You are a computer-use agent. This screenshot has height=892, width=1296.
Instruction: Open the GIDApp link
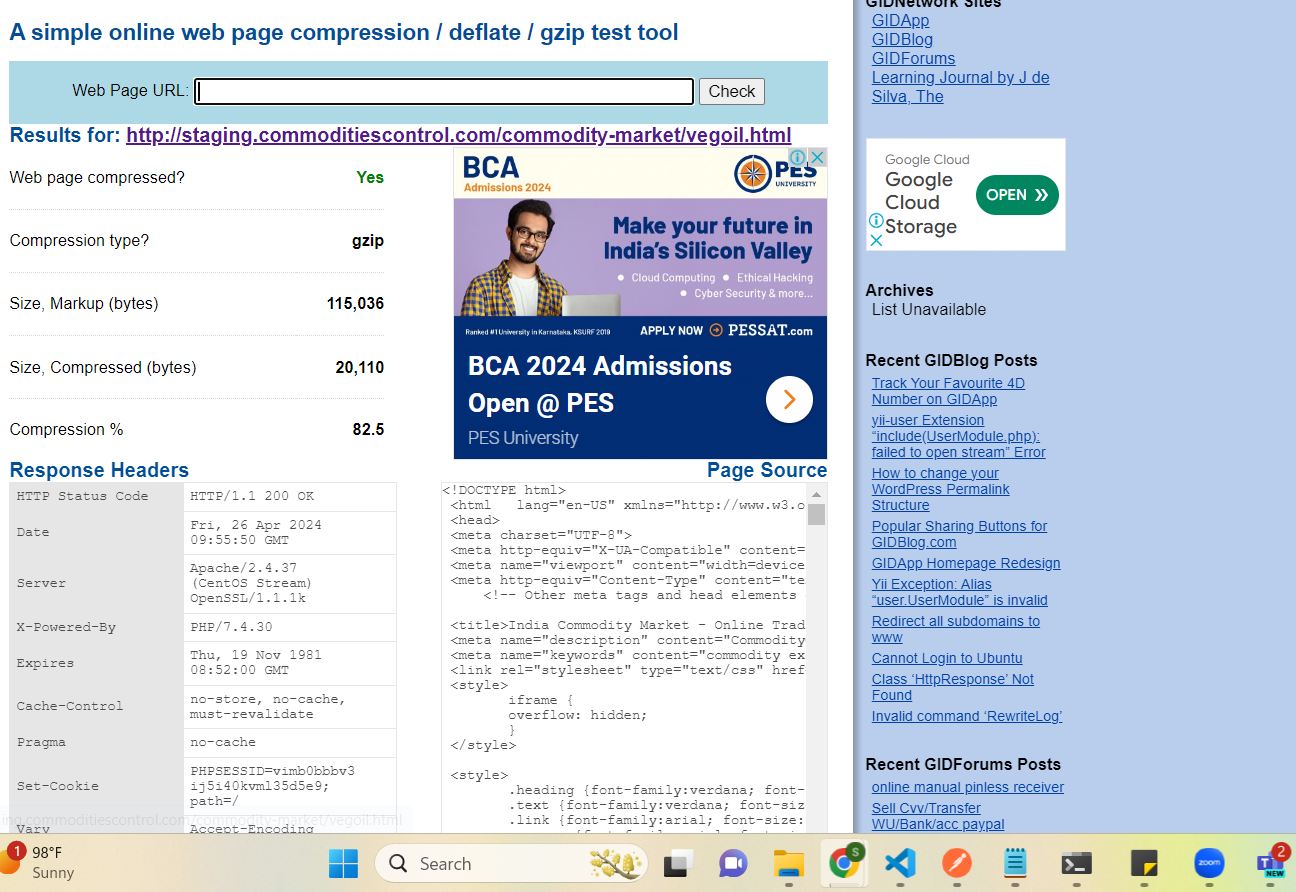pos(900,20)
